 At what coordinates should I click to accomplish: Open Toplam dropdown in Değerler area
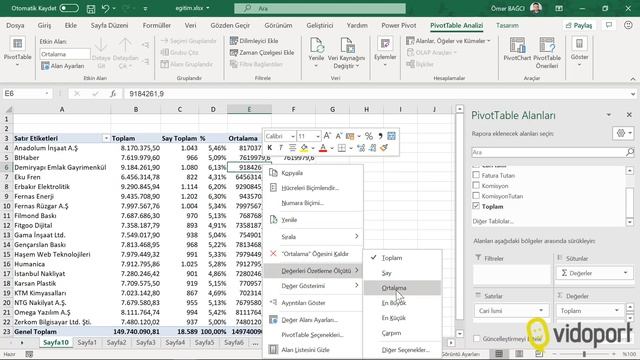point(616,311)
